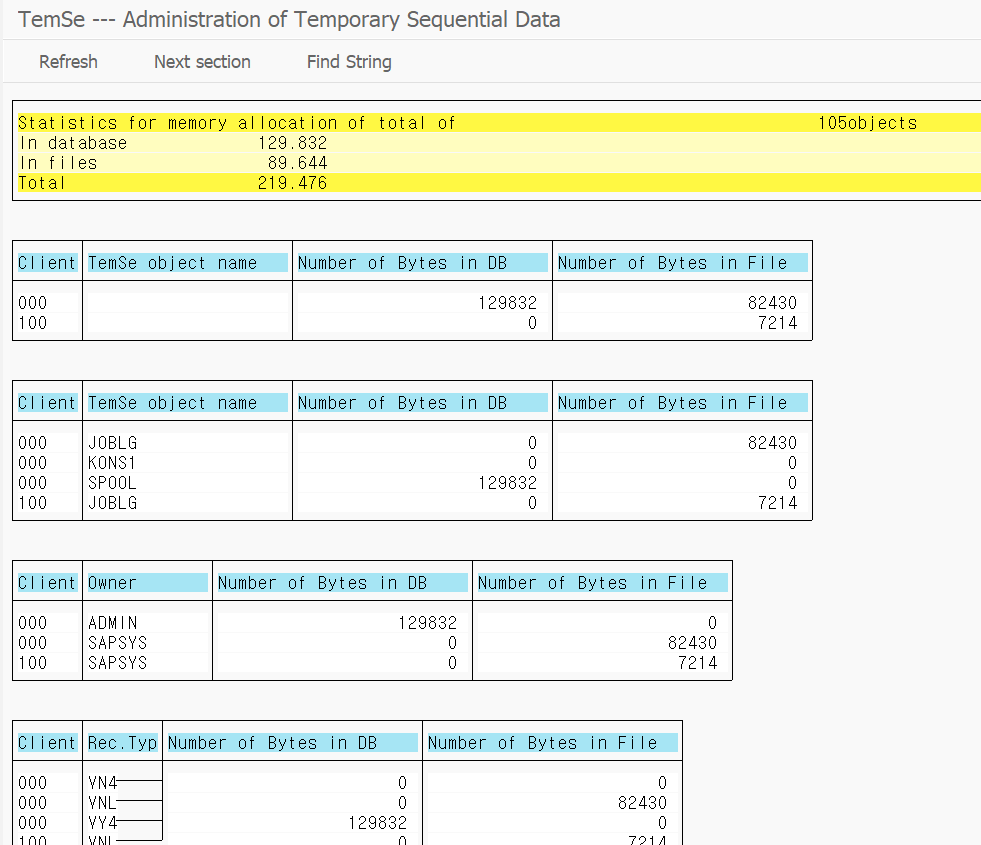
Task: Select record type VY4
Action: [x=103, y=823]
